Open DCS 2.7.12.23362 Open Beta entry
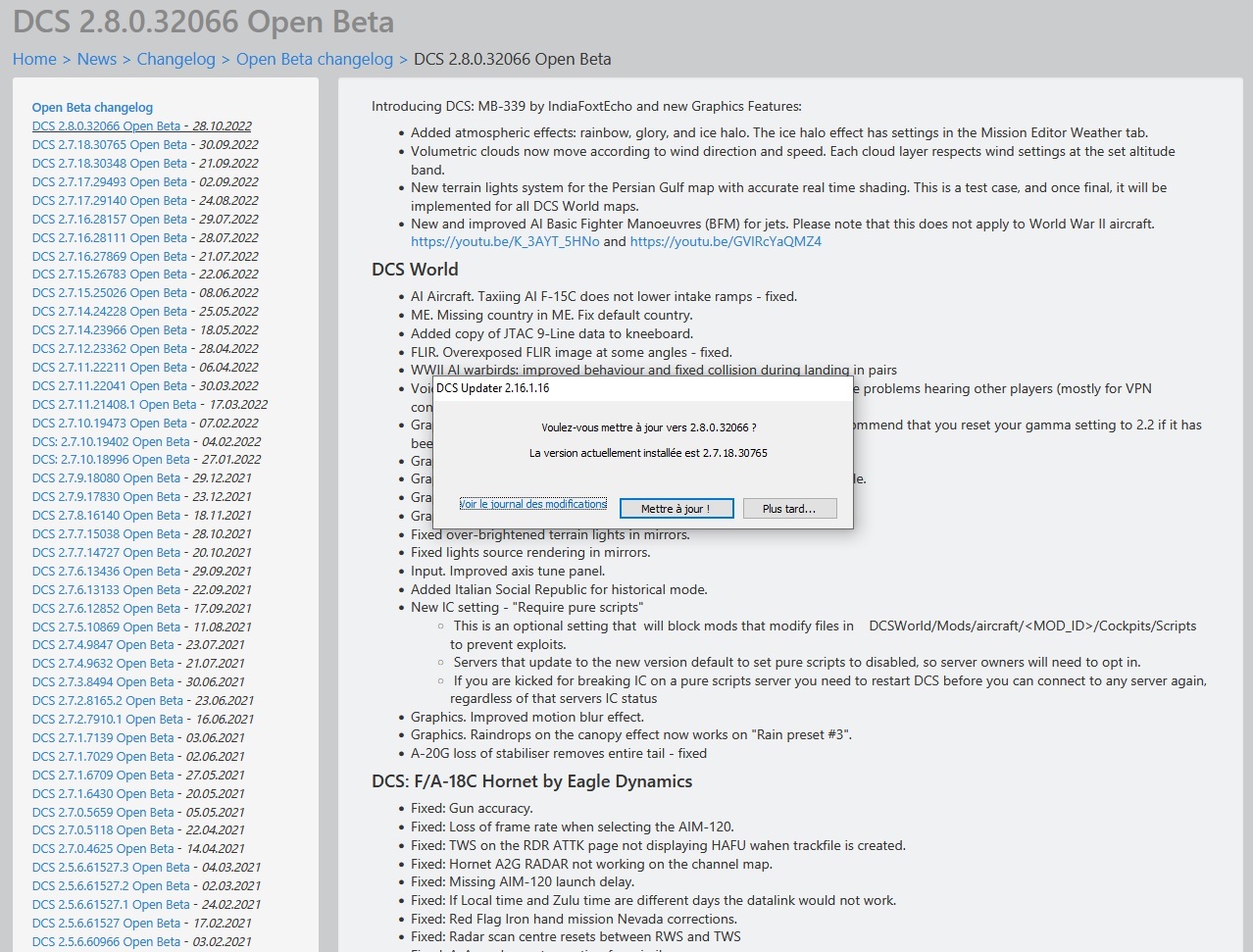 tap(109, 348)
